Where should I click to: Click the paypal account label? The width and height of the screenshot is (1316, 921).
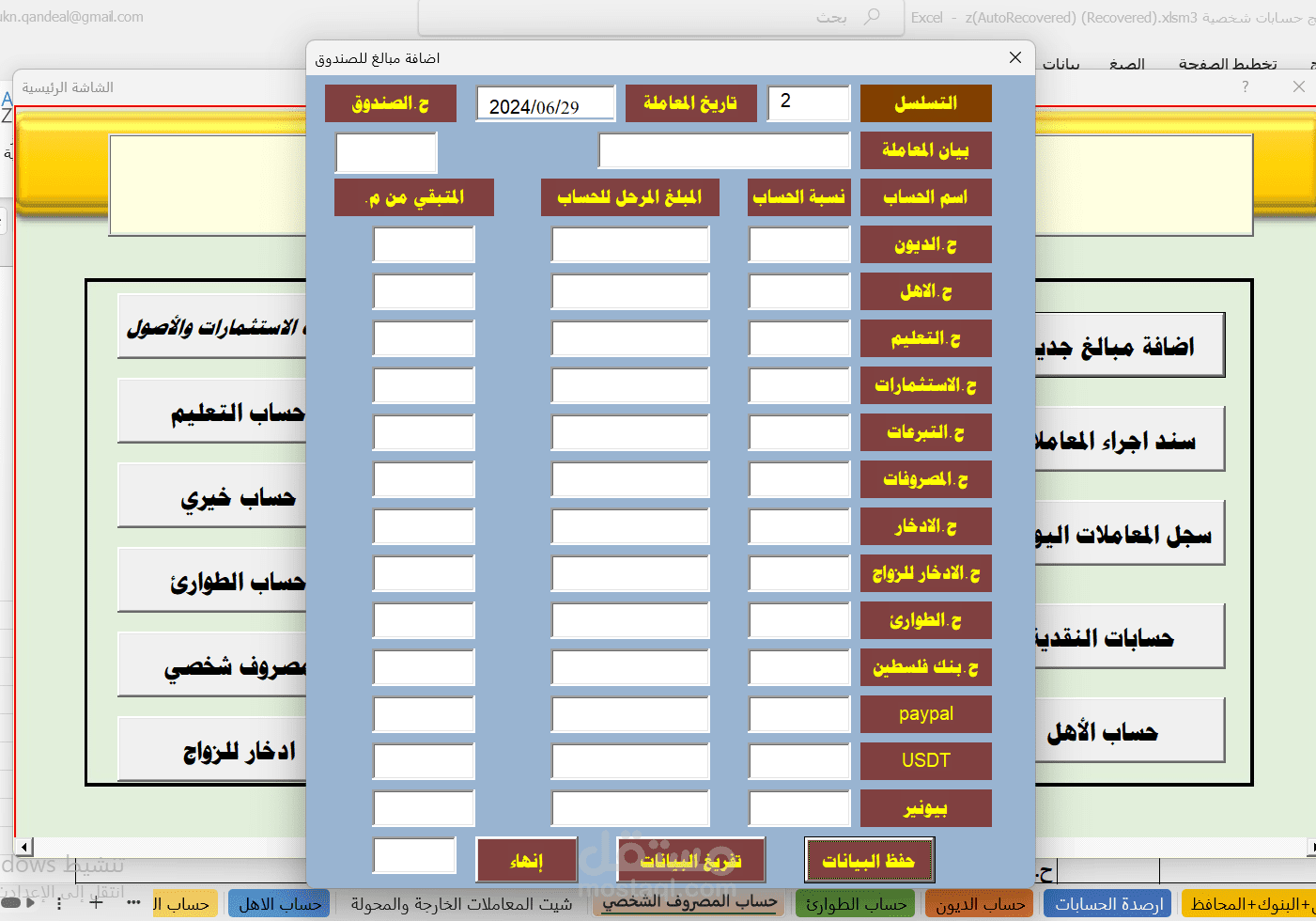point(926,714)
